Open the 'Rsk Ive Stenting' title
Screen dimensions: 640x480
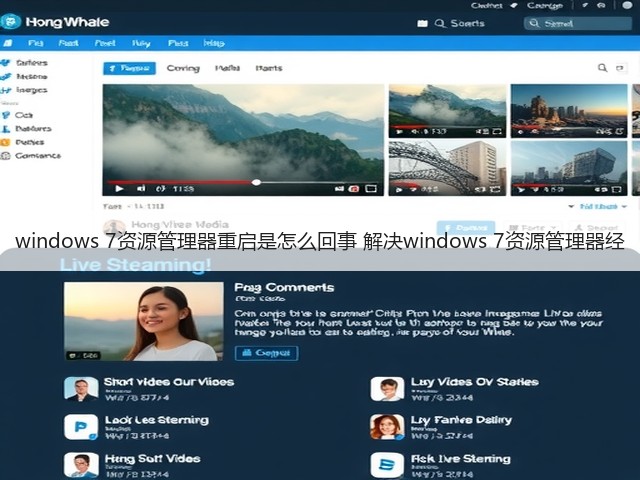pyautogui.click(x=461, y=459)
